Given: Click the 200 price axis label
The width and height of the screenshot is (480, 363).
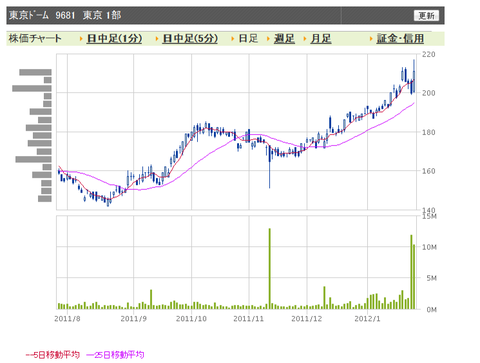Looking at the screenshot, I should coord(429,93).
